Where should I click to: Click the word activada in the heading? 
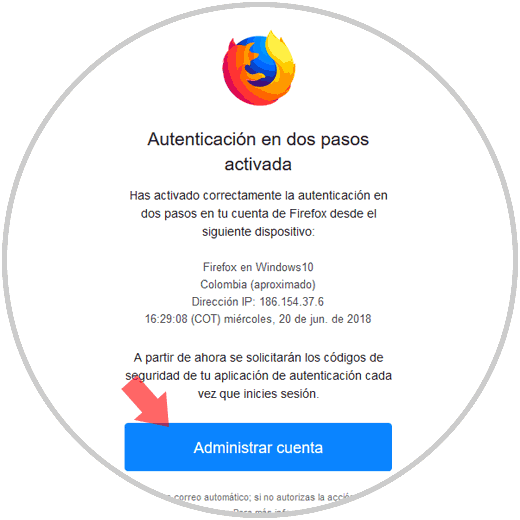[x=258, y=164]
